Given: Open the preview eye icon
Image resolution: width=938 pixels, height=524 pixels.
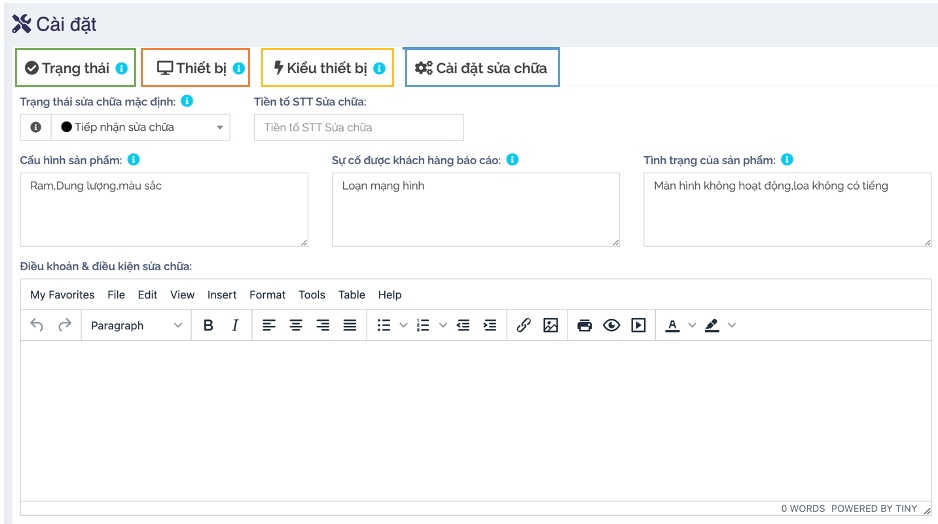Looking at the screenshot, I should tap(611, 325).
